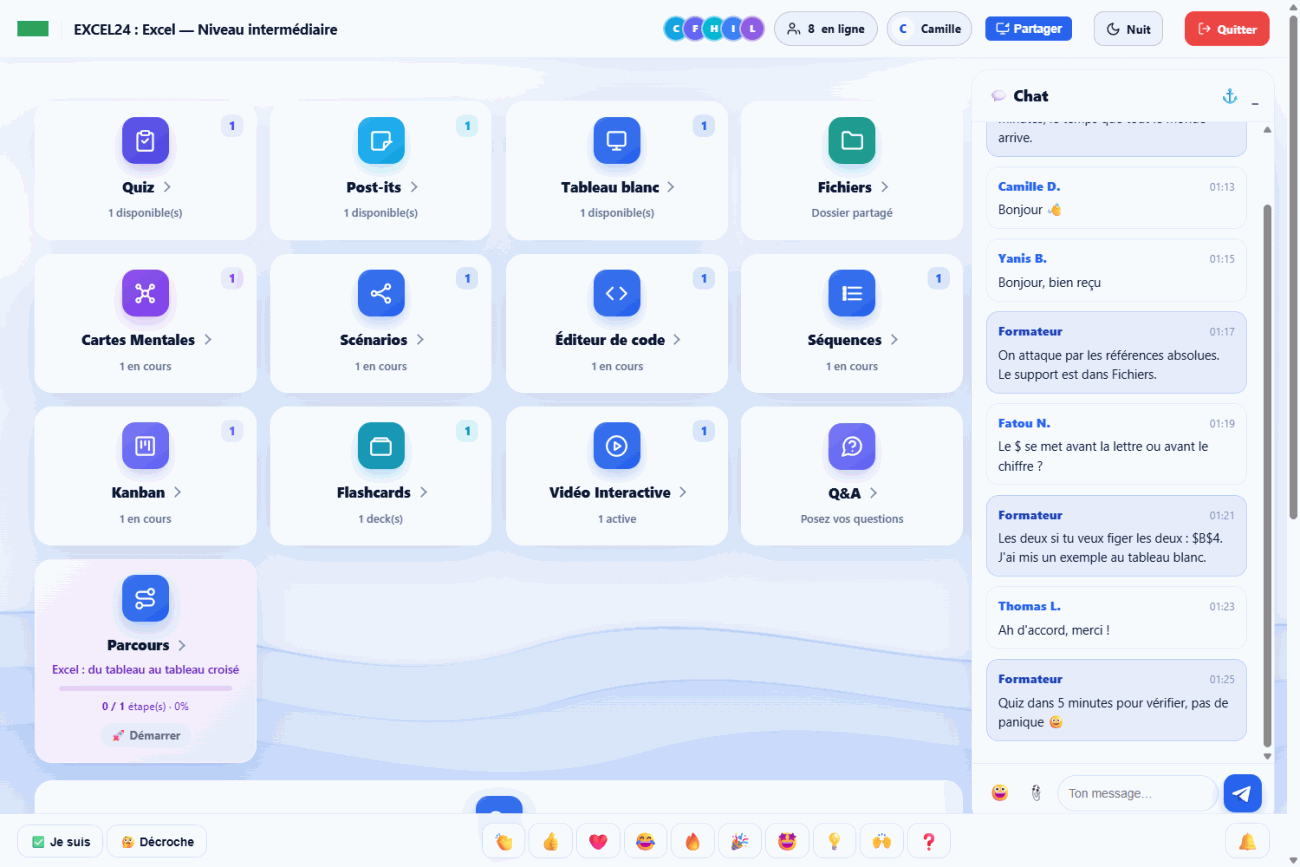Screen dimensions: 1300x867
Task: Send the thumbs up reaction
Action: pos(551,842)
